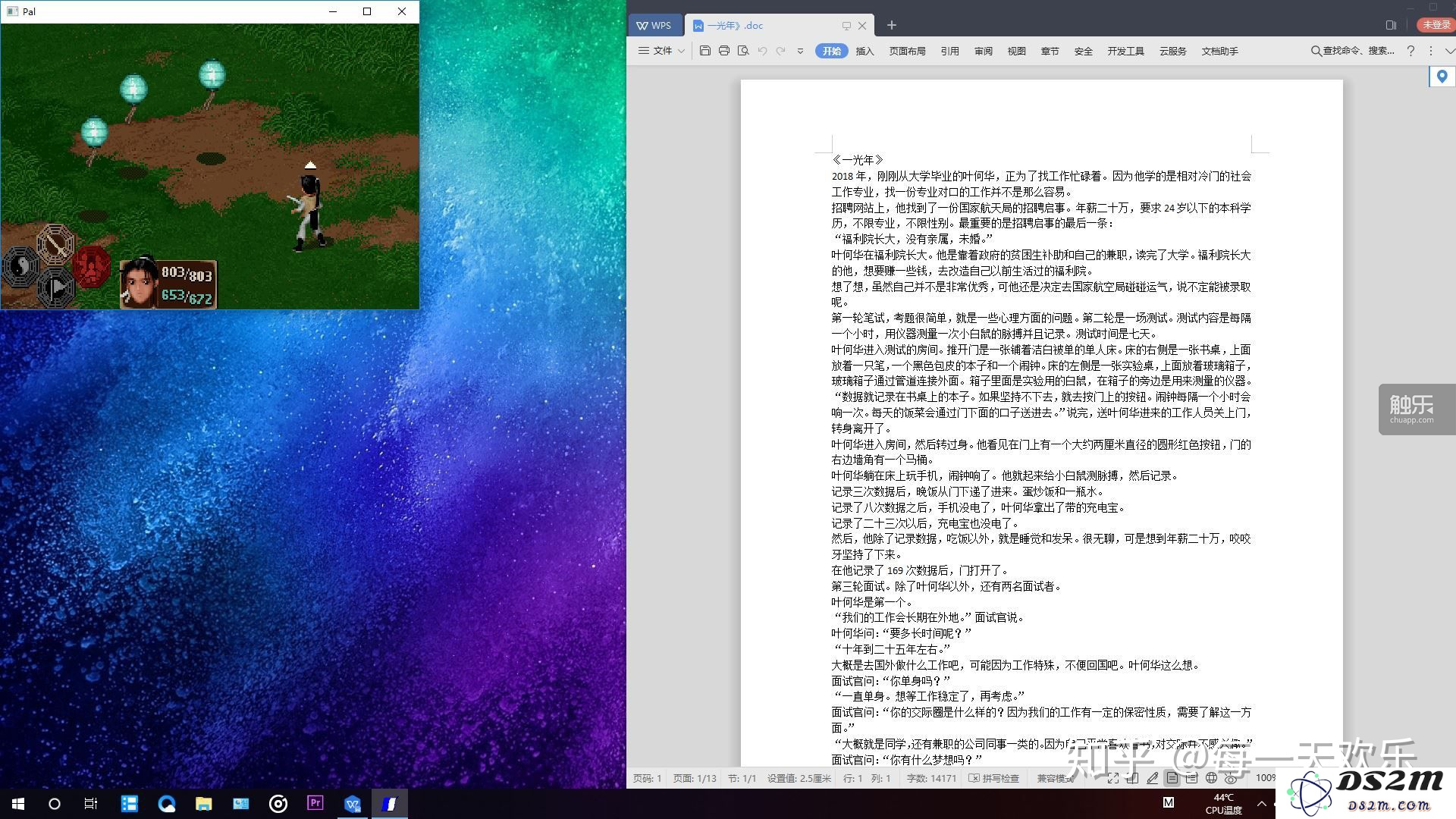Expand the quick access toolbar dropdown arrow
The image size is (1456, 819).
[x=800, y=51]
